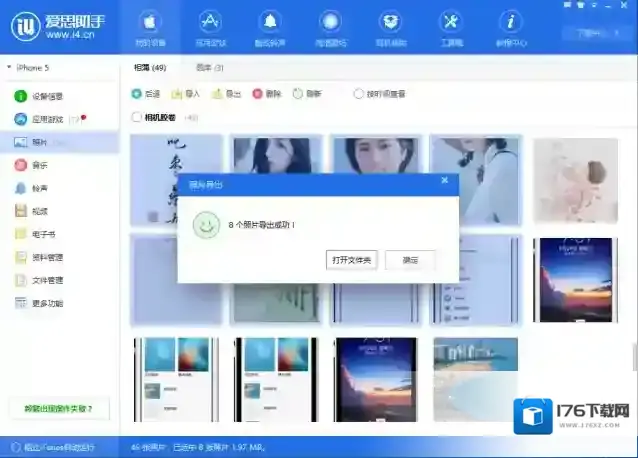Click the status text '已选中 8 张照片 1.97 MB'
The image size is (638, 458).
pyautogui.click(x=219, y=447)
